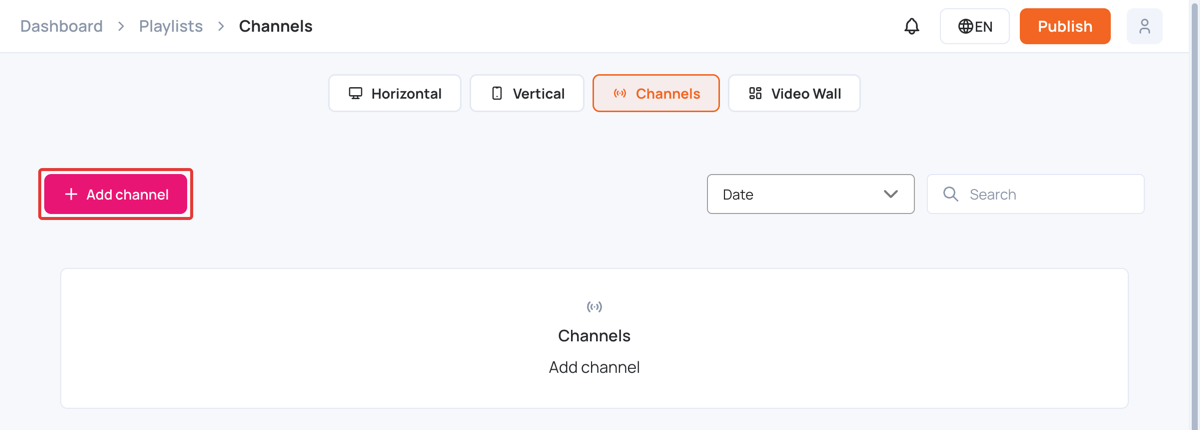Switch to the Vertical tab
The height and width of the screenshot is (430, 1200).
(527, 94)
